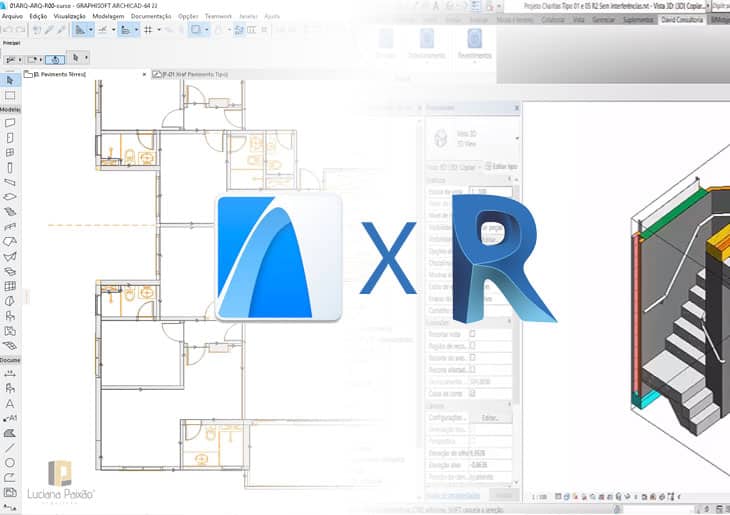
Task: Pick the Line tool in Document tools
Action: click(10, 447)
